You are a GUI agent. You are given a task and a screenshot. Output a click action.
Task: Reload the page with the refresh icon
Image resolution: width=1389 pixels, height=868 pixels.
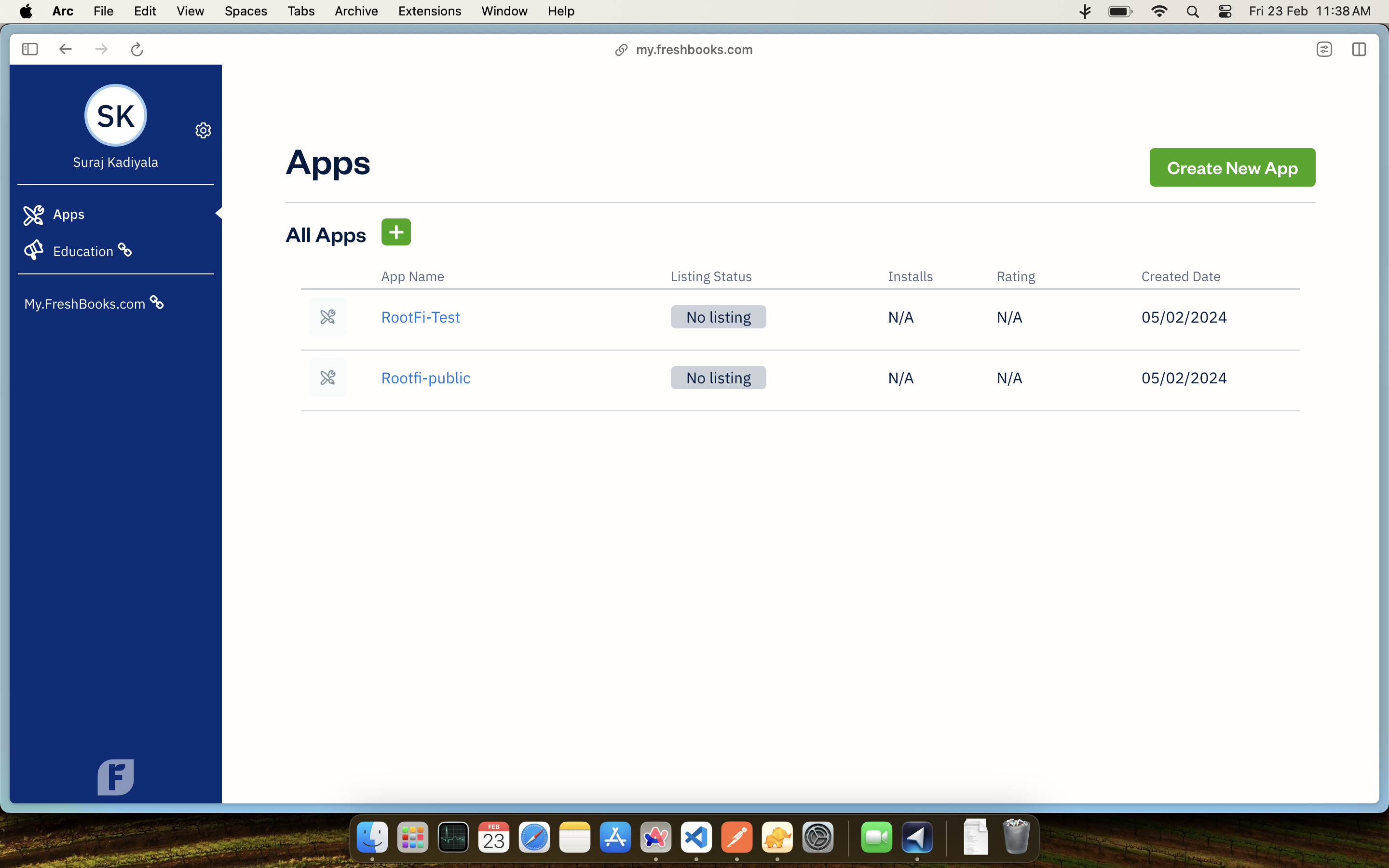pos(136,49)
